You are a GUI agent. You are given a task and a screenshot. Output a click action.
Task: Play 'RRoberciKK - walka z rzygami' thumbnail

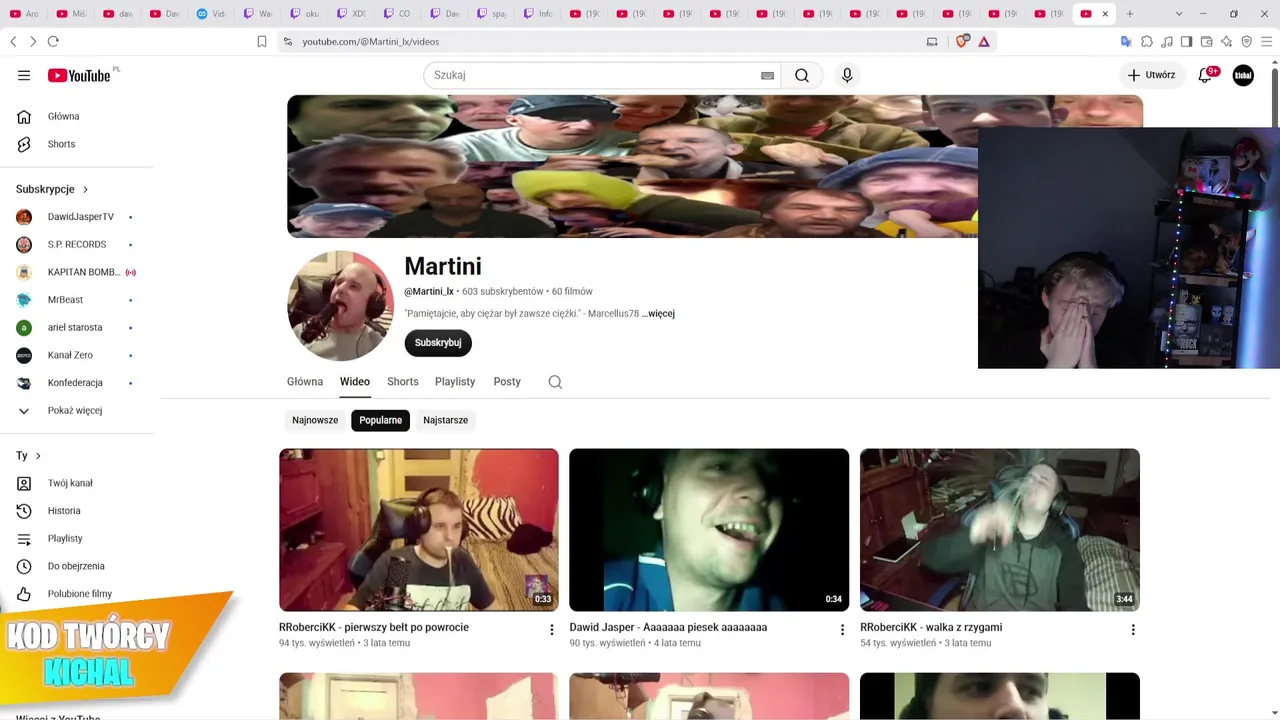point(1000,530)
